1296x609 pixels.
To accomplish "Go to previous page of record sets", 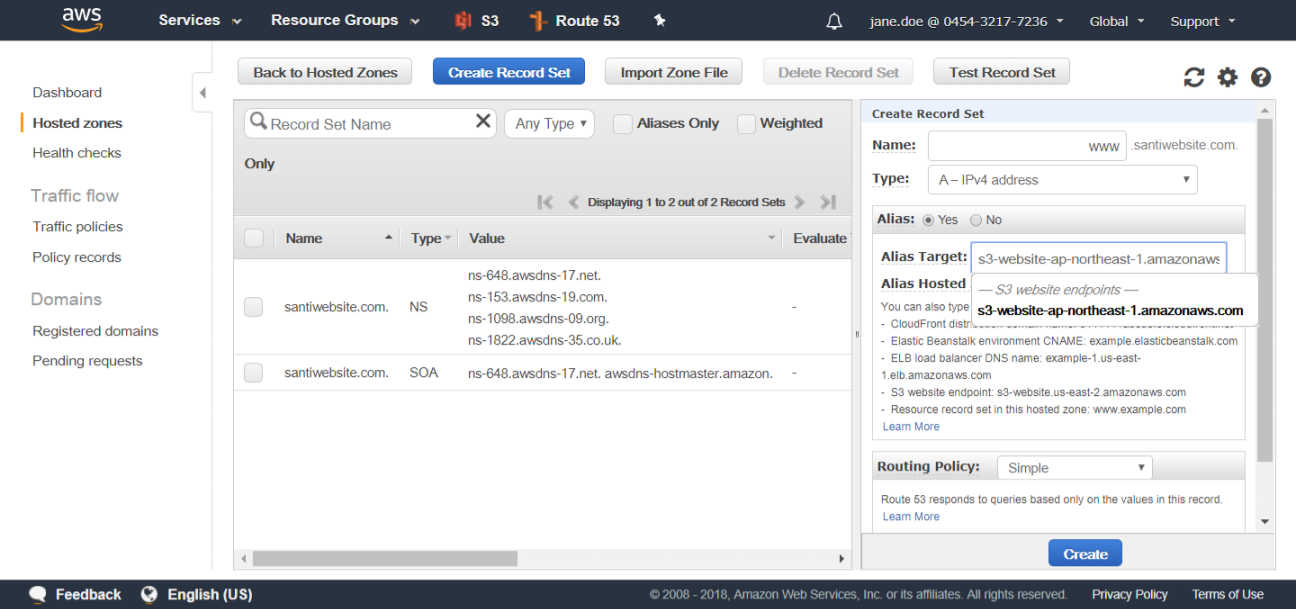I will coord(574,202).
